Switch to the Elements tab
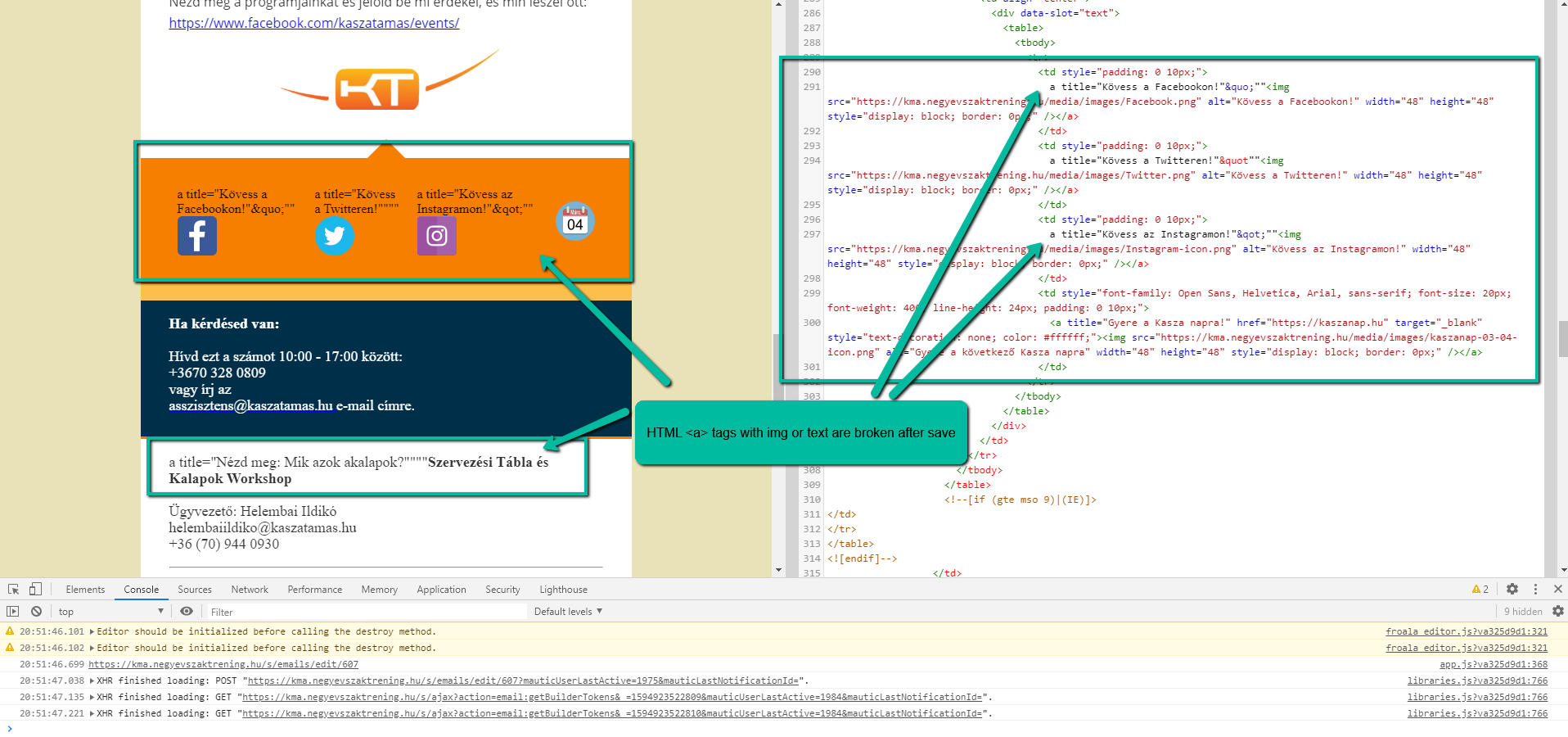The width and height of the screenshot is (1568, 737). [x=85, y=590]
